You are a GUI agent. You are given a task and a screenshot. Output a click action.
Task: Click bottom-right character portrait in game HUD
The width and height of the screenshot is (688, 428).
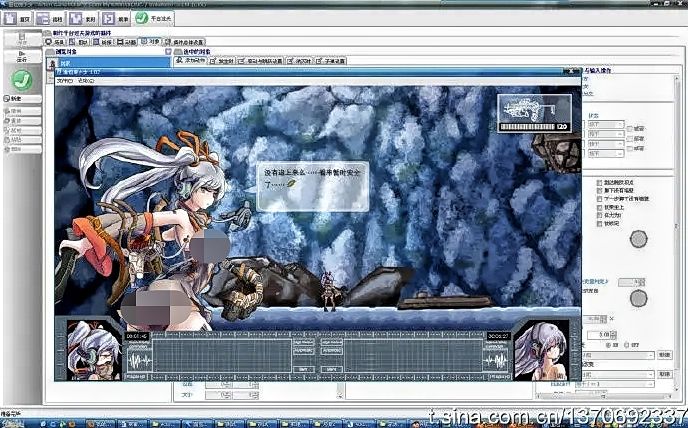[541, 350]
